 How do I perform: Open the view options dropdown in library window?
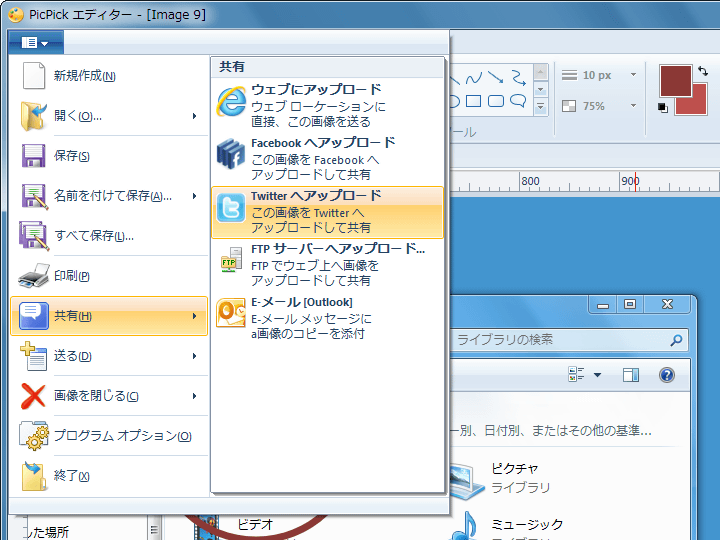click(597, 375)
